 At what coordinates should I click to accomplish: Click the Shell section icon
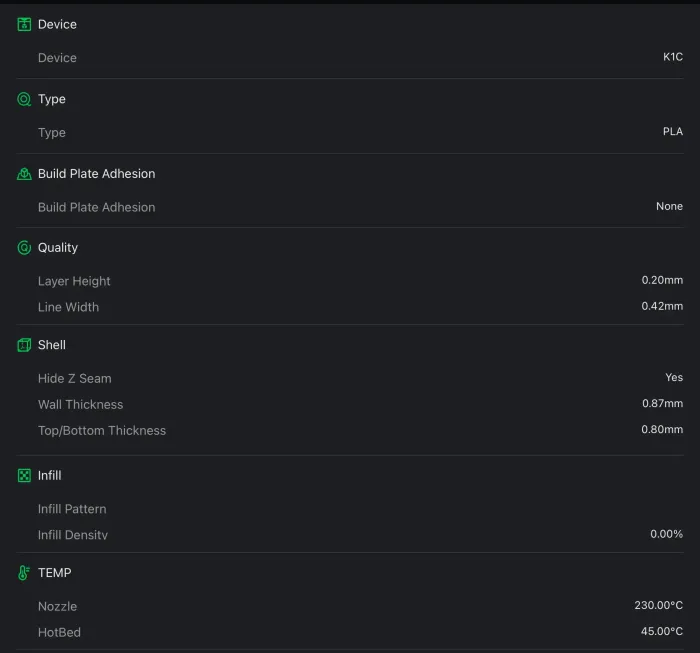click(24, 345)
